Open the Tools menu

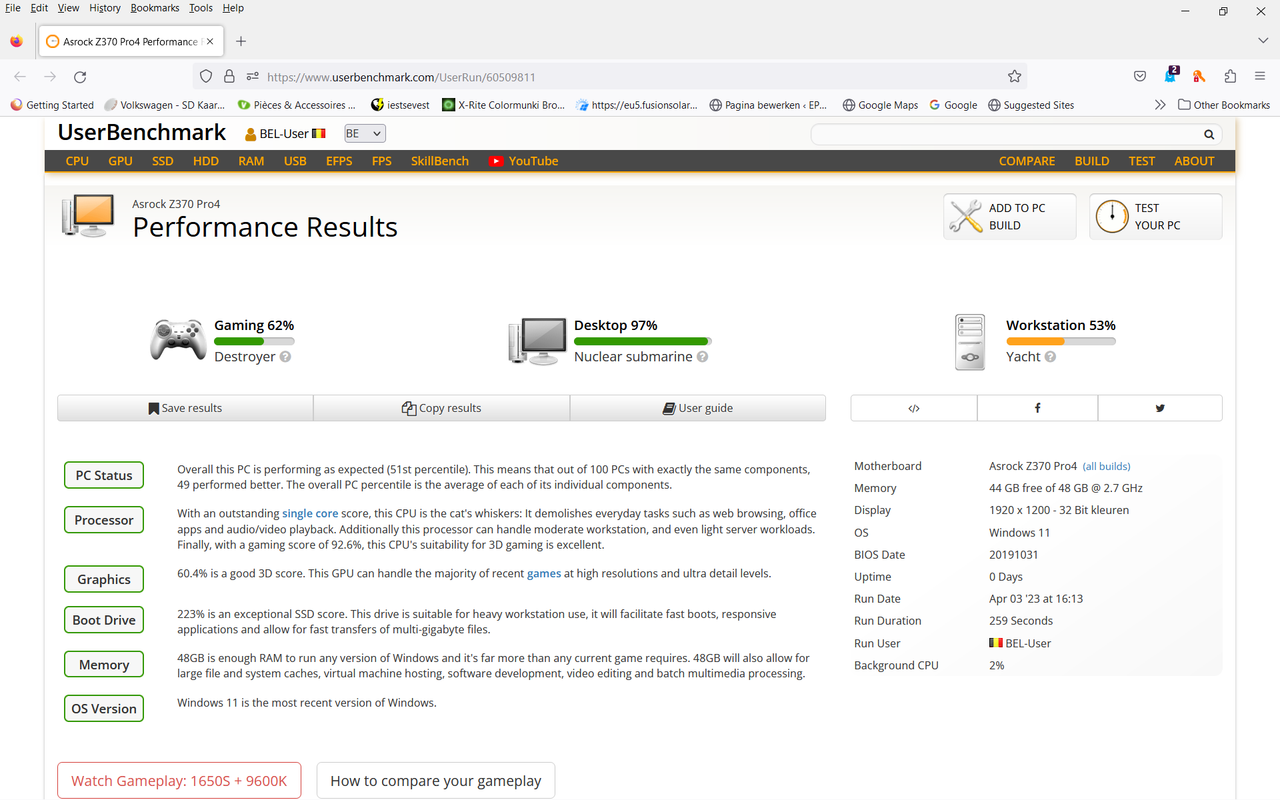(201, 8)
